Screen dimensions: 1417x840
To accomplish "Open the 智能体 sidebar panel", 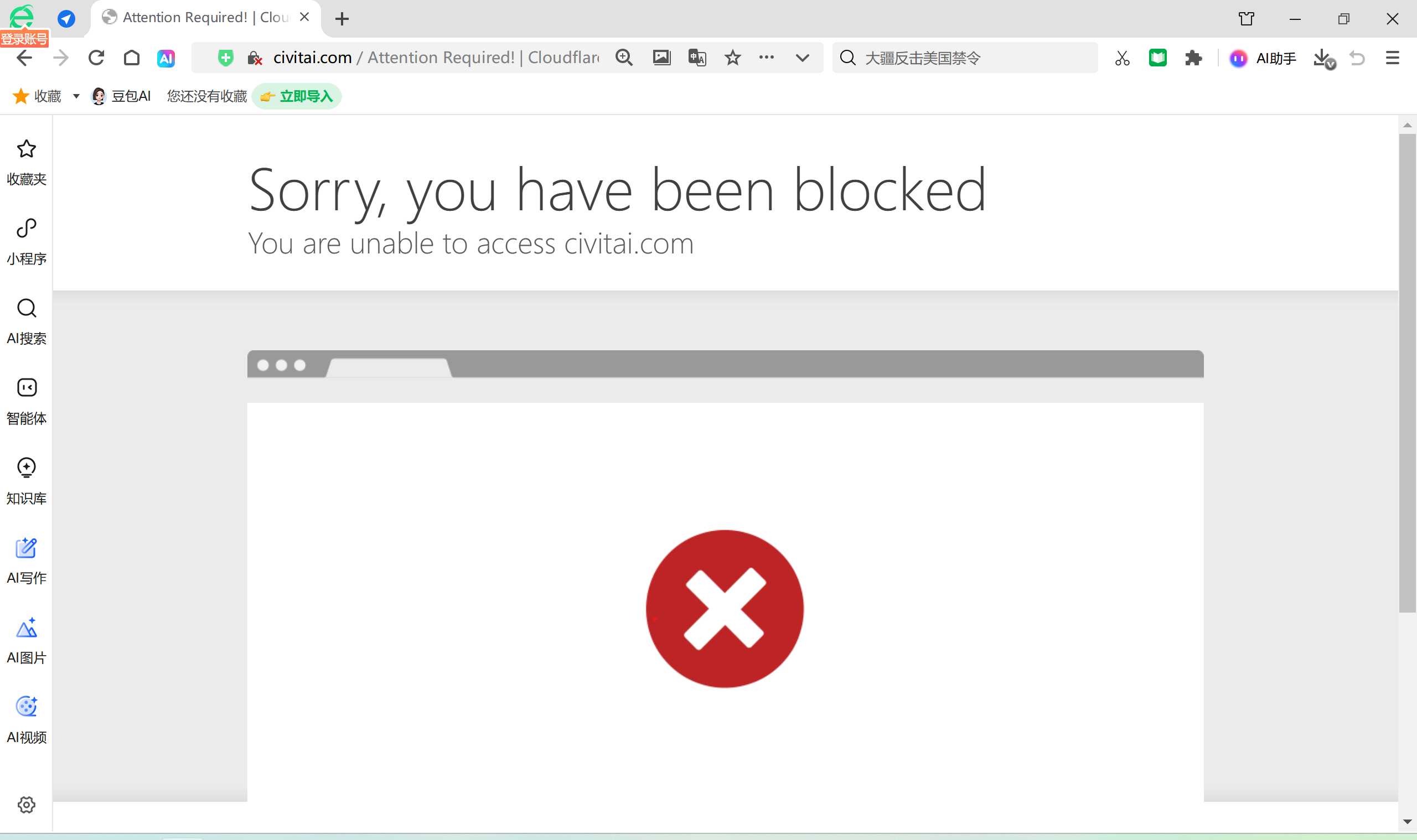I will click(x=26, y=401).
